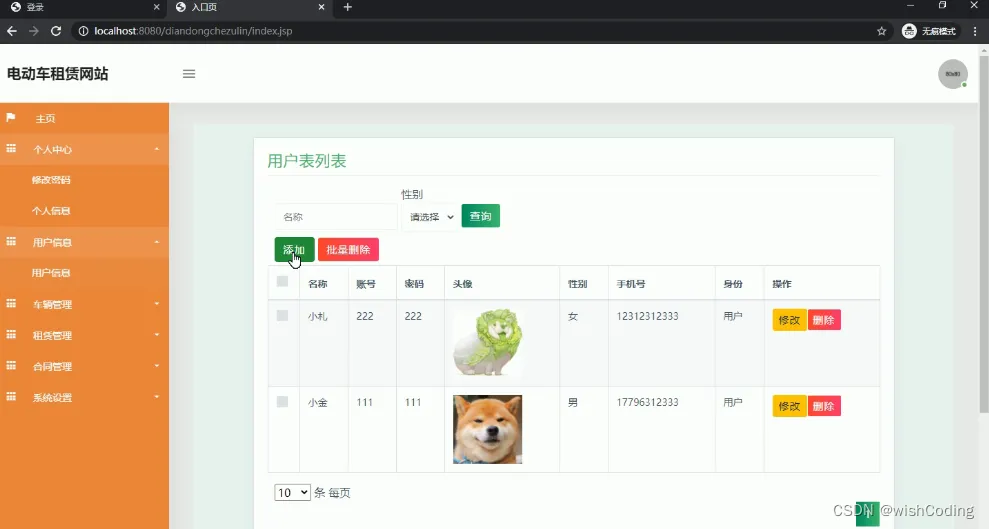Click phone number 17796312333

647,402
